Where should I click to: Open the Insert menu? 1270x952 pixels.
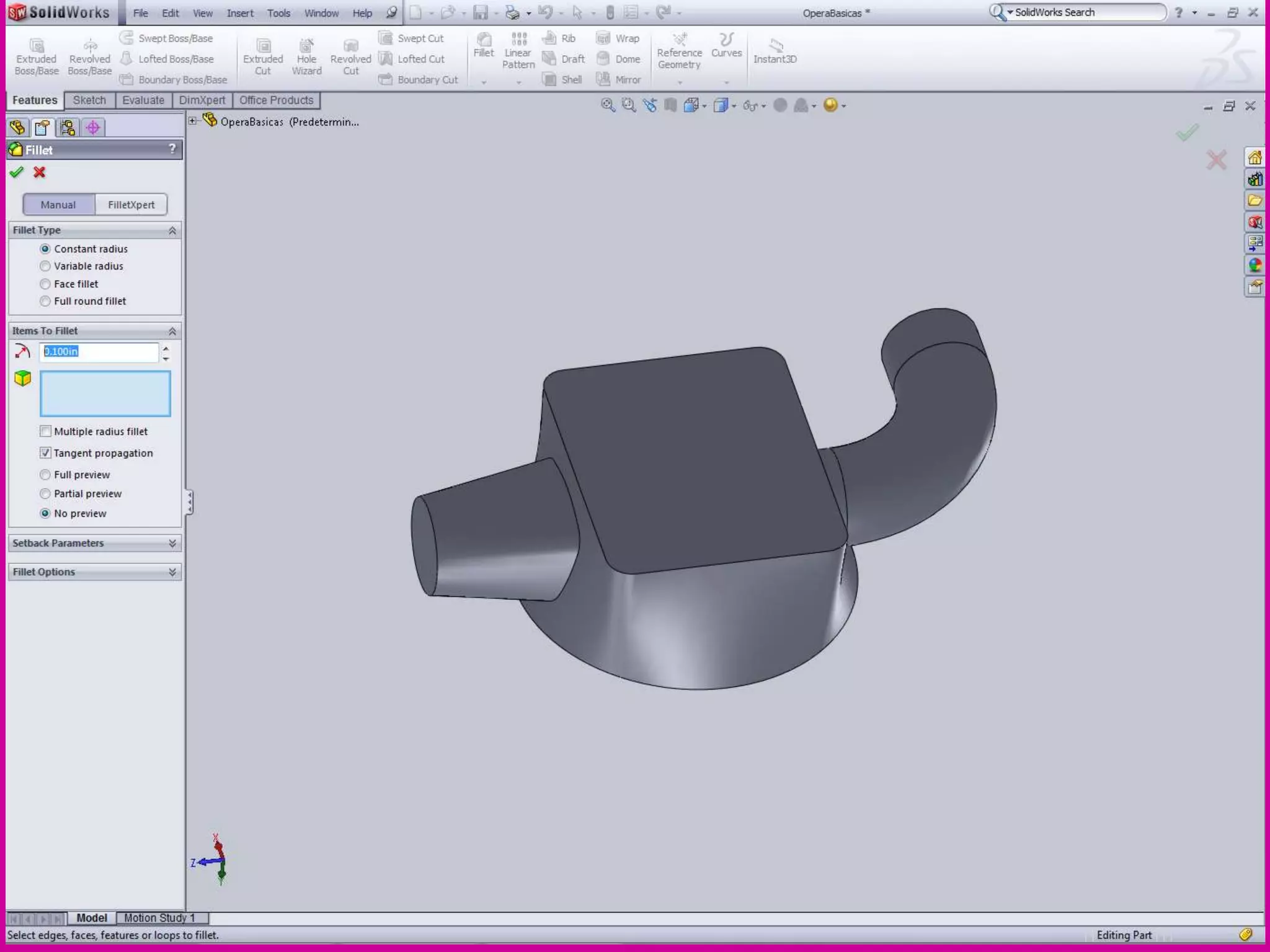[240, 13]
